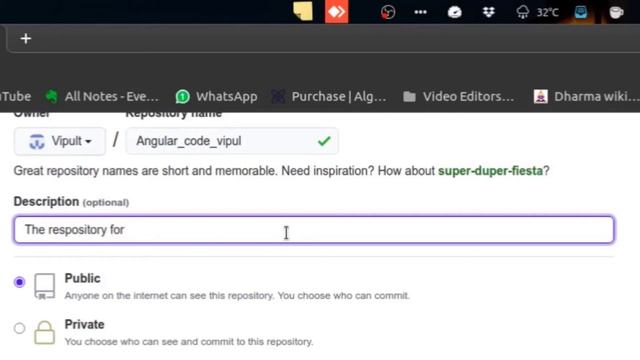The height and width of the screenshot is (360, 640).
Task: Use the super-duper-fiesta name suggestion
Action: point(490,171)
